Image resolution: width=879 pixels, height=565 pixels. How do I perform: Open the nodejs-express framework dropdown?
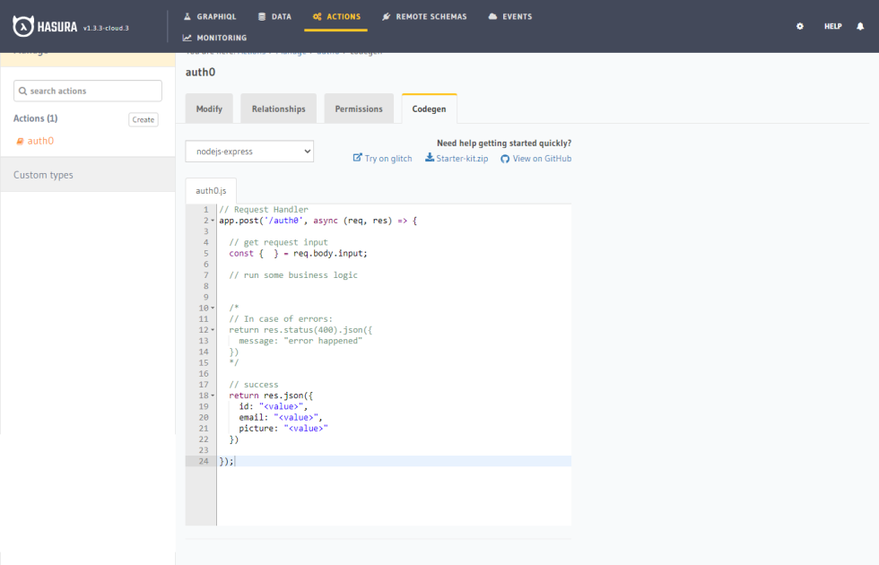tap(249, 151)
